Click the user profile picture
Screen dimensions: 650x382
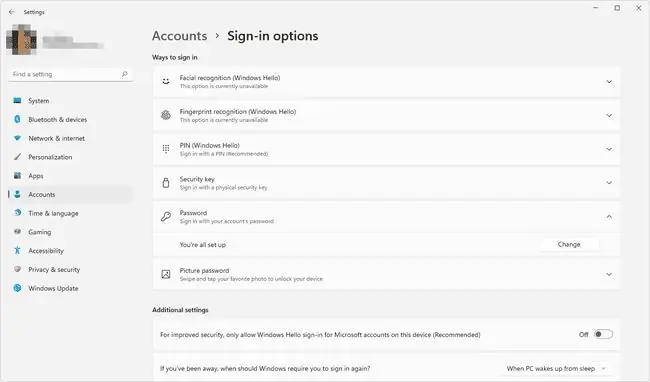pos(21,40)
